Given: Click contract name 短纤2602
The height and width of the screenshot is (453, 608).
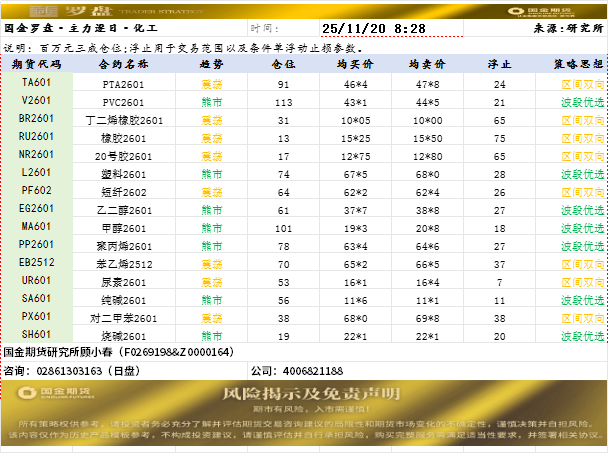Looking at the screenshot, I should click(x=123, y=192).
